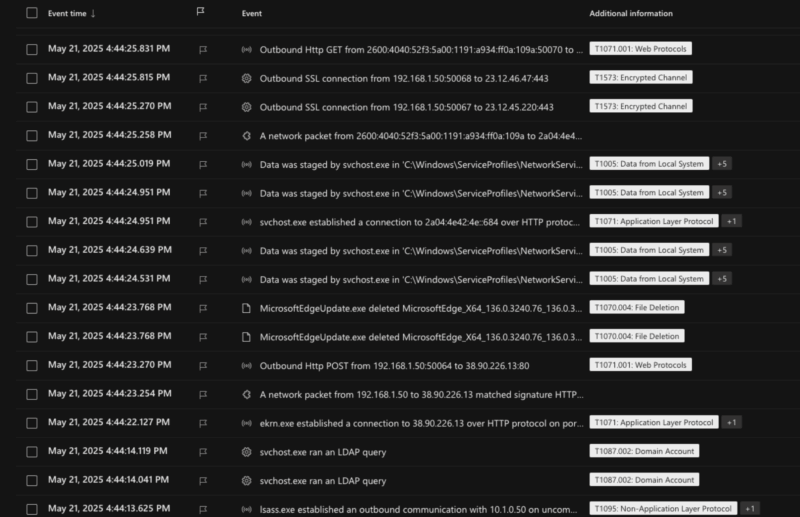The height and width of the screenshot is (517, 800).
Task: Click the Additional information column header
Action: point(630,13)
